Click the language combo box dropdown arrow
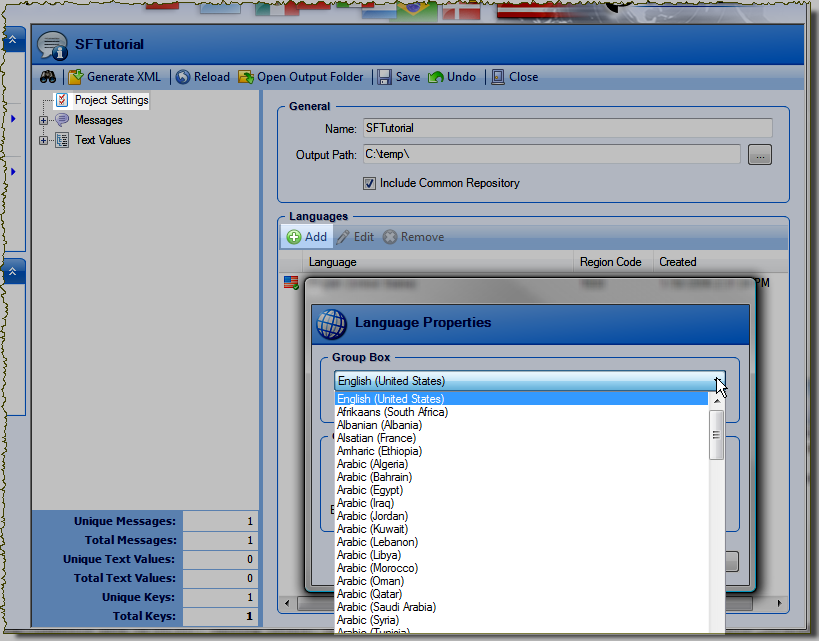The height and width of the screenshot is (641, 819). click(719, 381)
